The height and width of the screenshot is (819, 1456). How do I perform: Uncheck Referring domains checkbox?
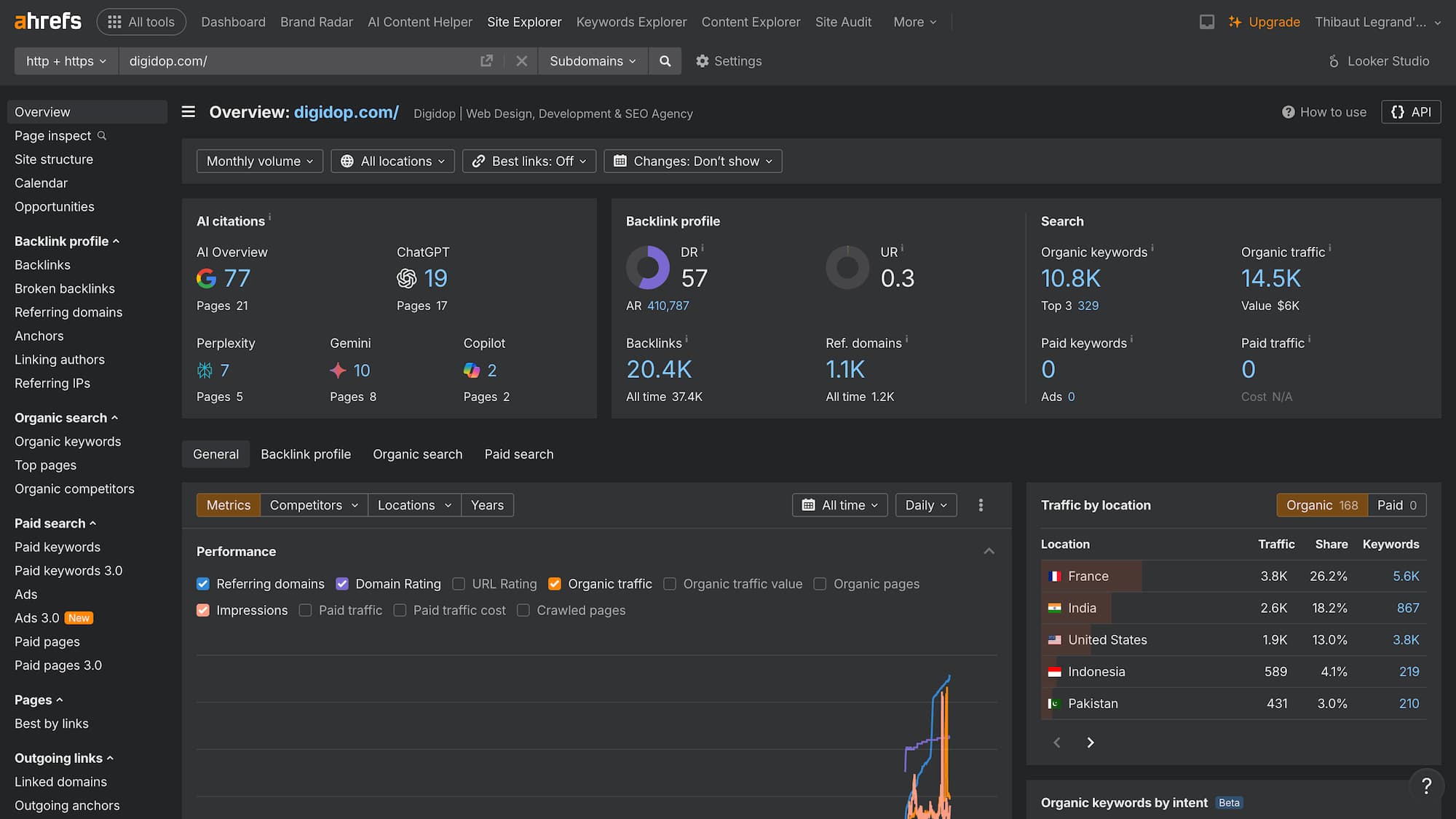[203, 584]
